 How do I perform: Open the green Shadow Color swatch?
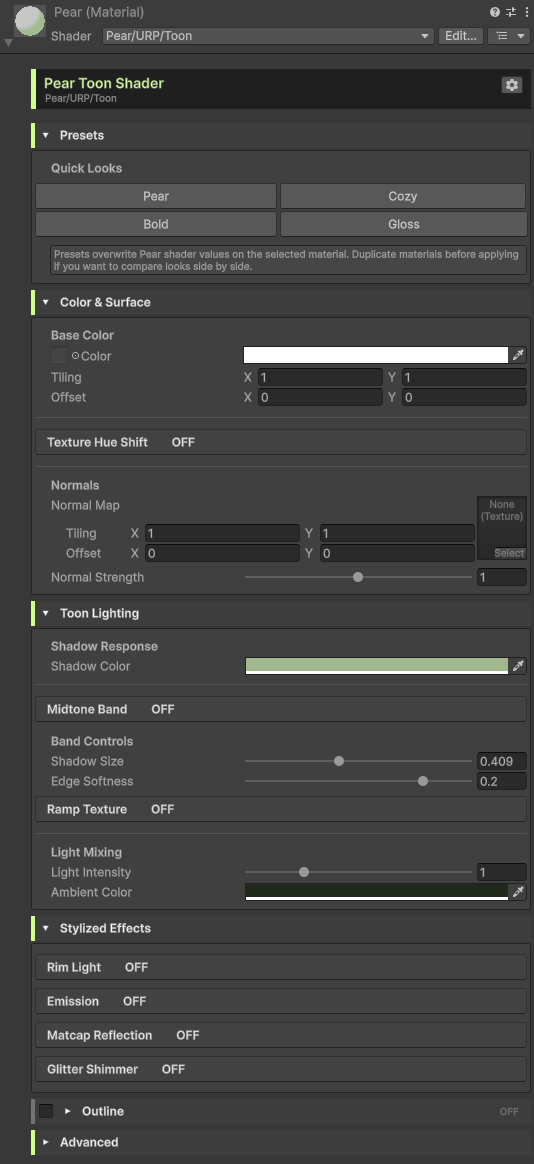pyautogui.click(x=377, y=666)
